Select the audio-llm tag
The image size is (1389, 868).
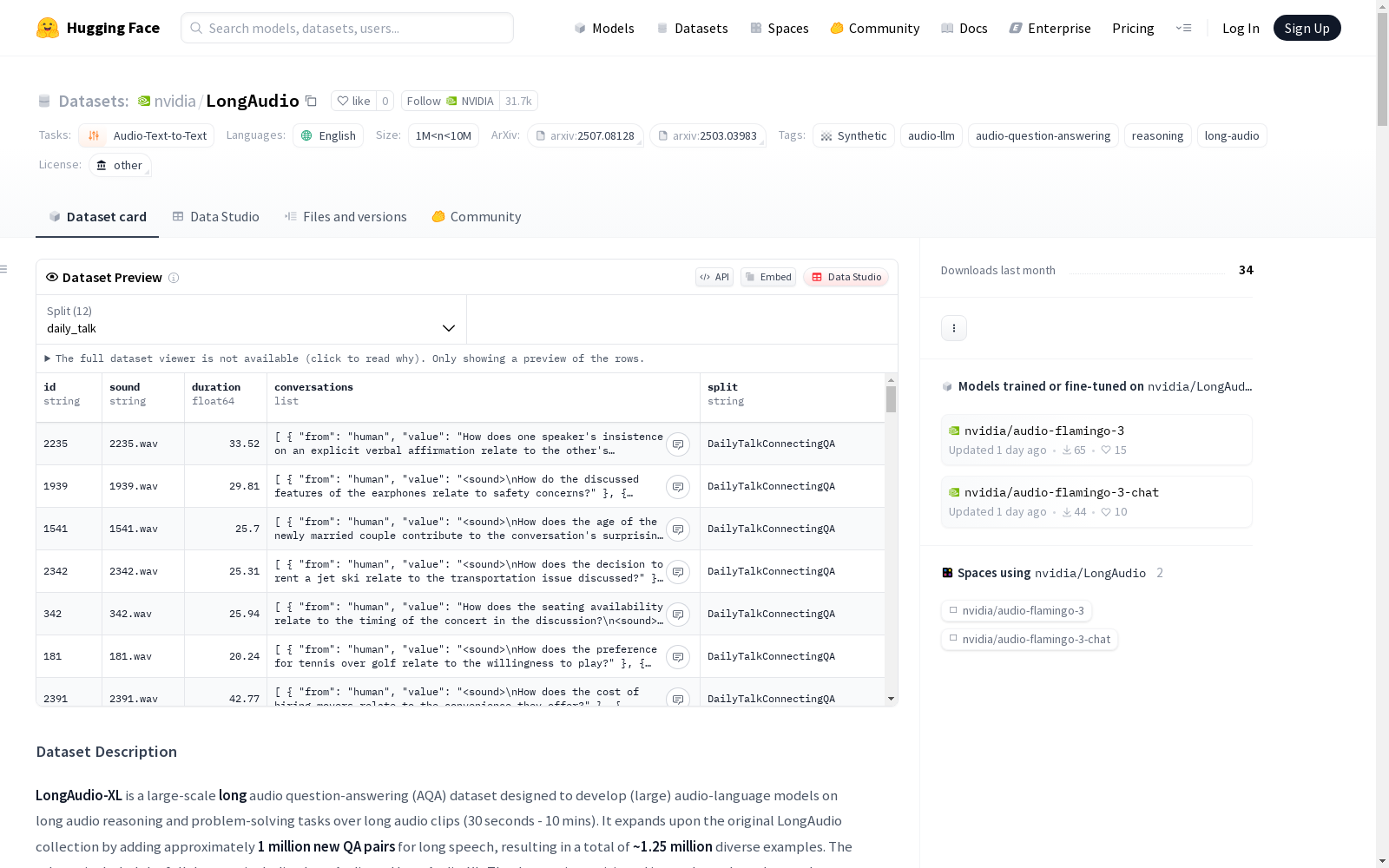(x=931, y=135)
